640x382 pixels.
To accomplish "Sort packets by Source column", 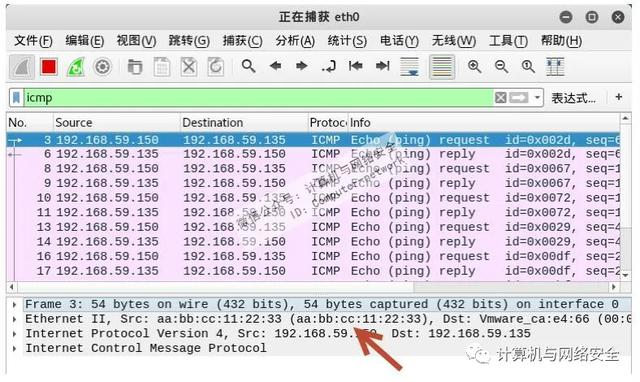I will tap(117, 123).
